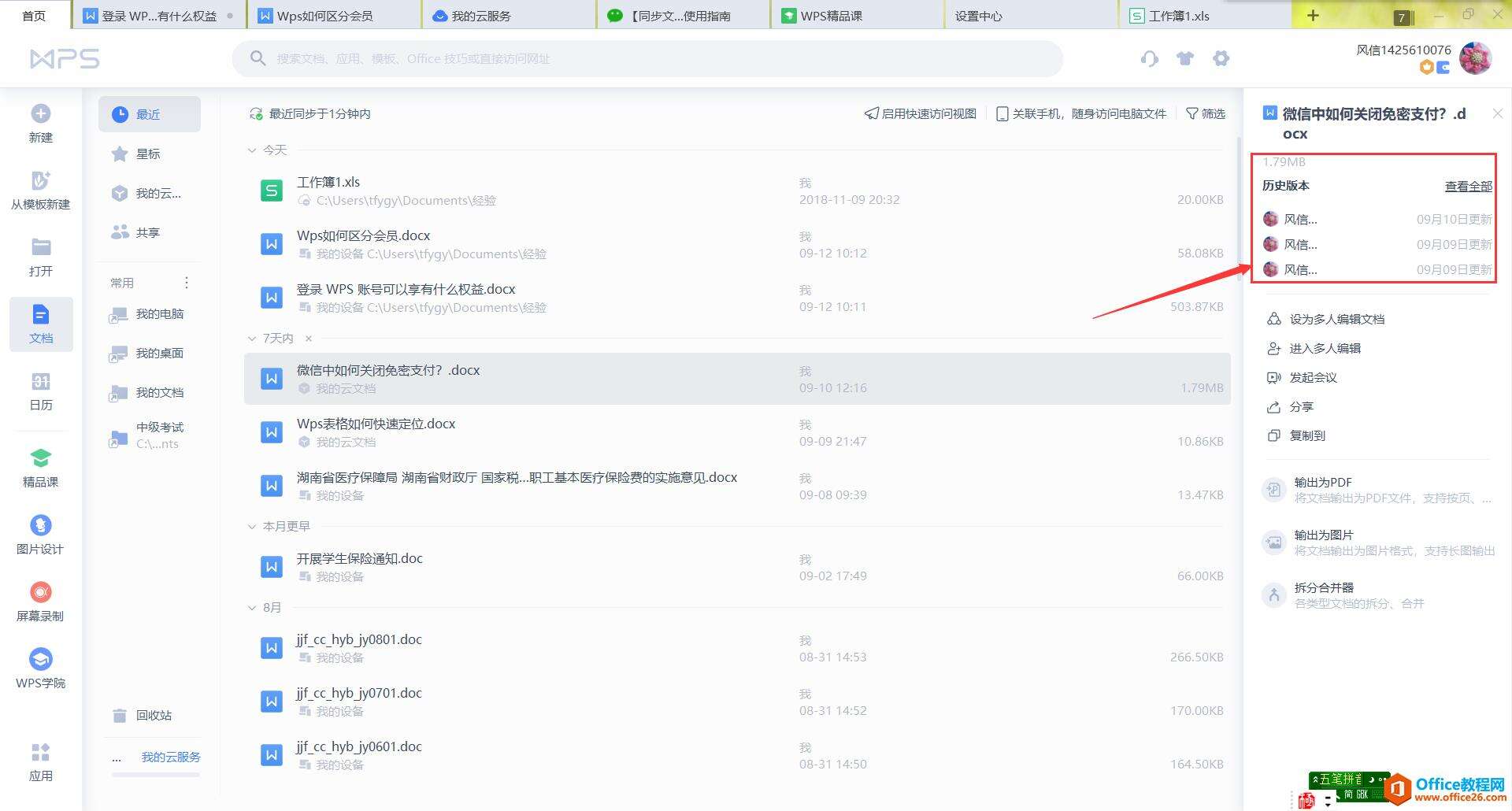Open 回收站 recycle bin
The height and width of the screenshot is (811, 1512).
pyautogui.click(x=142, y=715)
